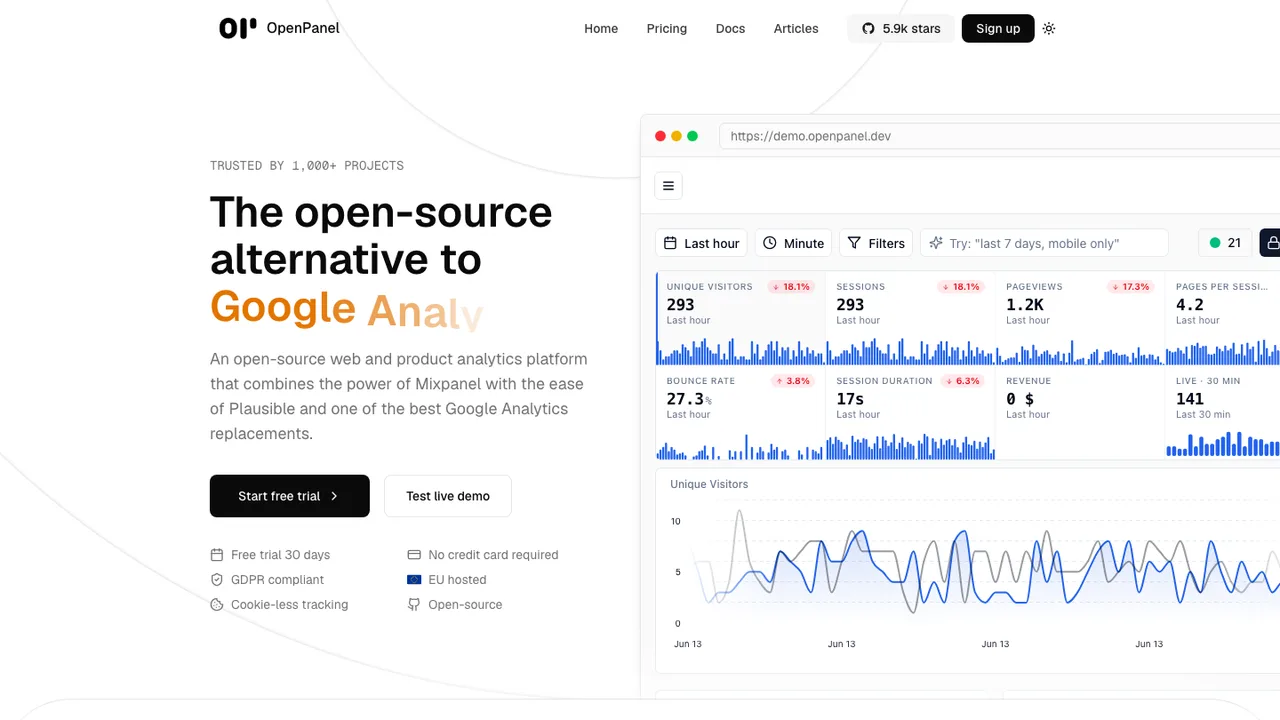Click the 6.3% badge on Session Duration

[961, 381]
